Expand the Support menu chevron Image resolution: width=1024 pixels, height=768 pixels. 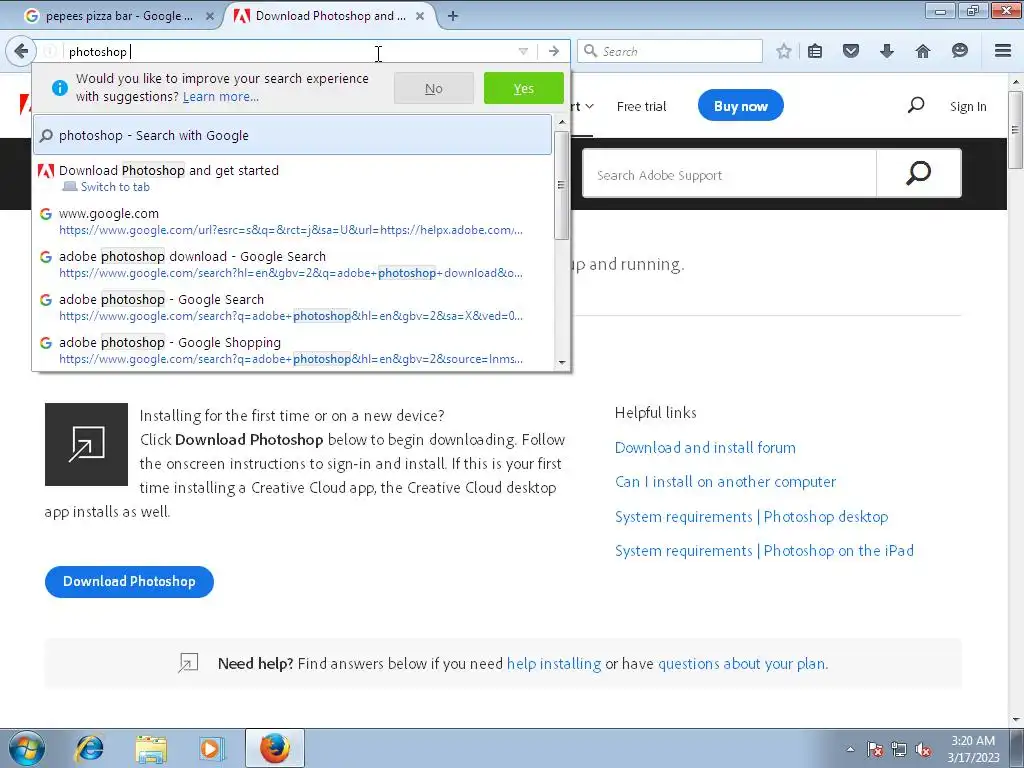588,106
